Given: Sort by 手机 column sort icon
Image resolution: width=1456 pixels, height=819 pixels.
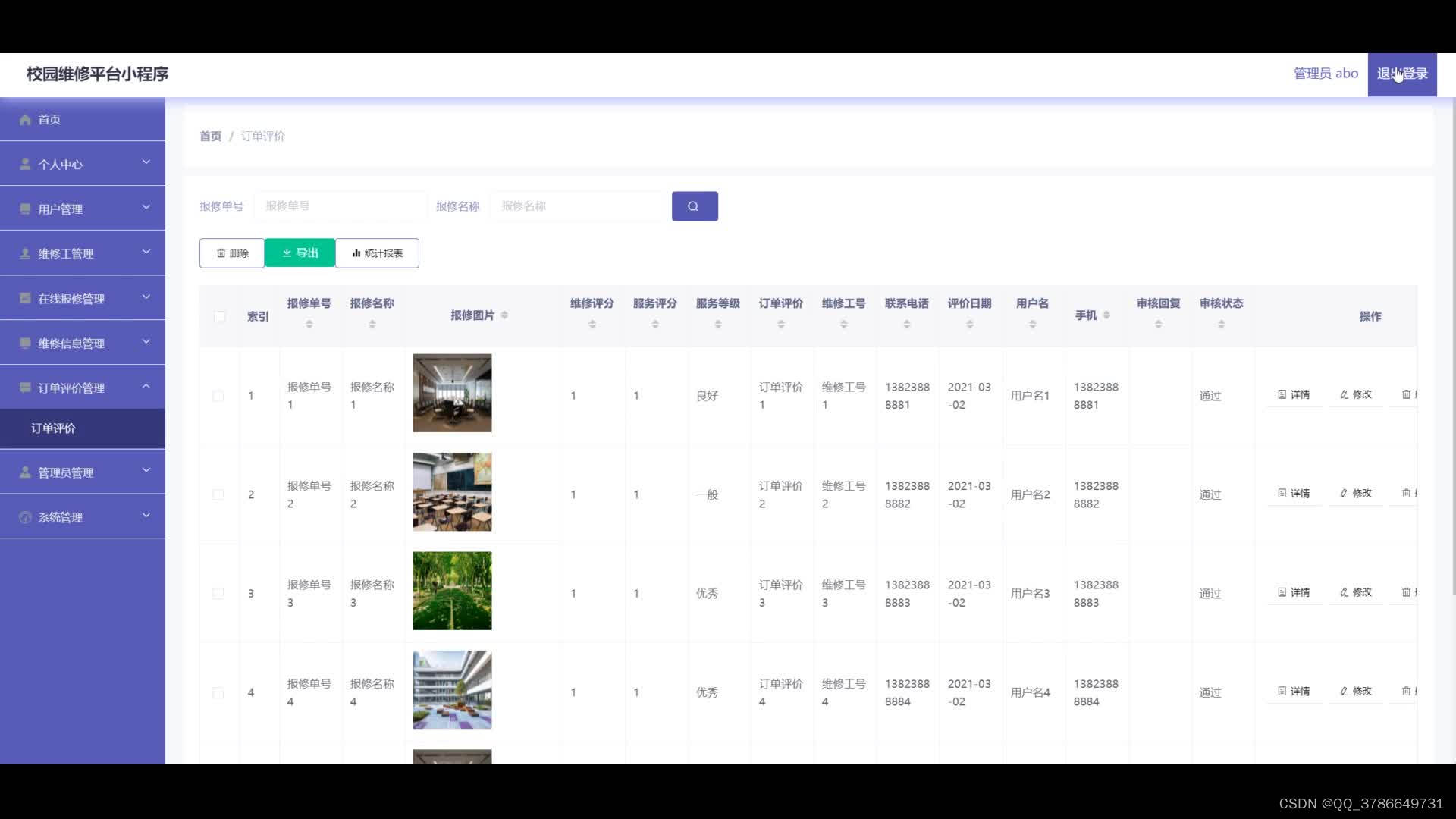Looking at the screenshot, I should [x=1106, y=315].
